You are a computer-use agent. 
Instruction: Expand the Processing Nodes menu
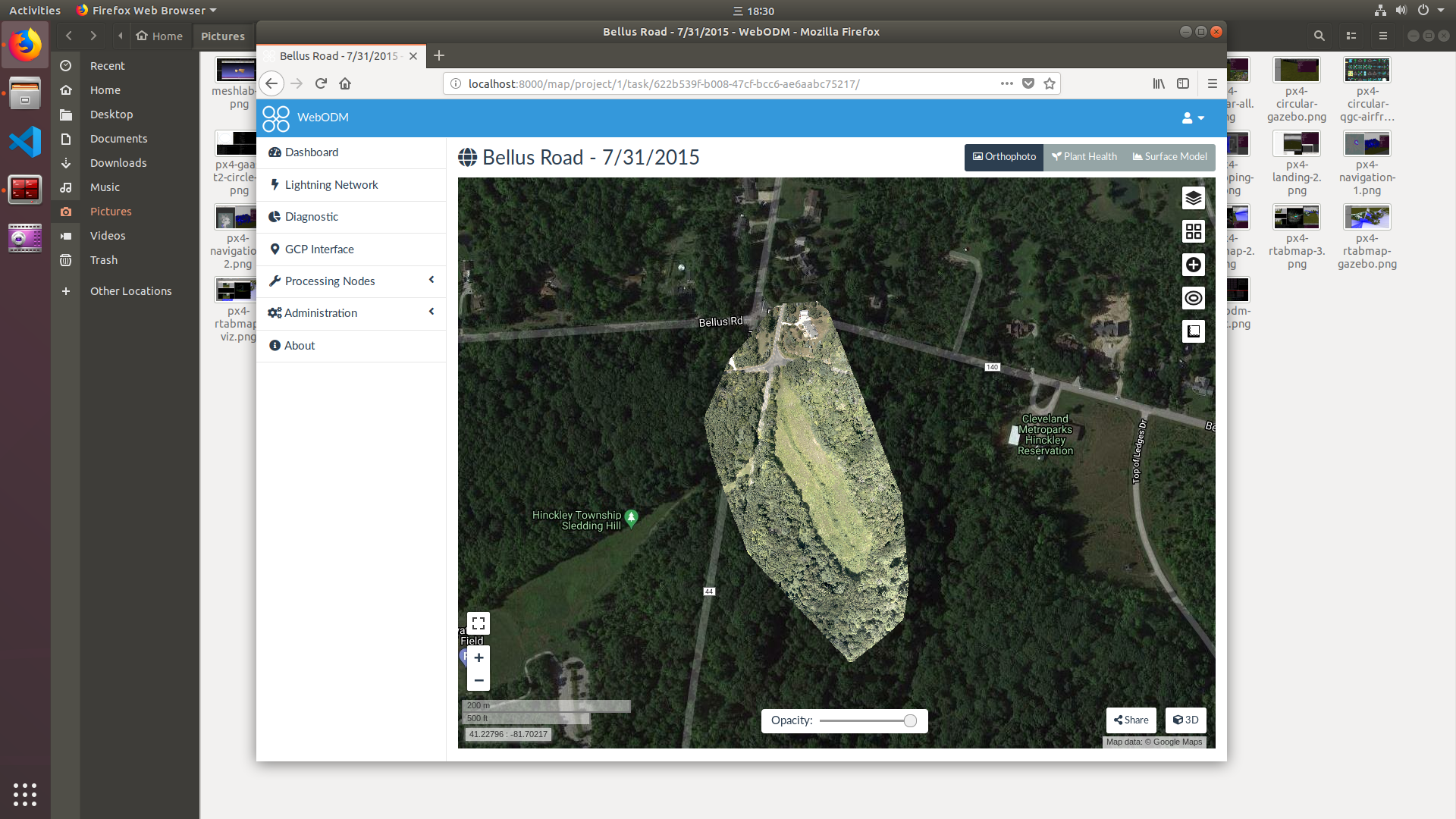coord(329,281)
